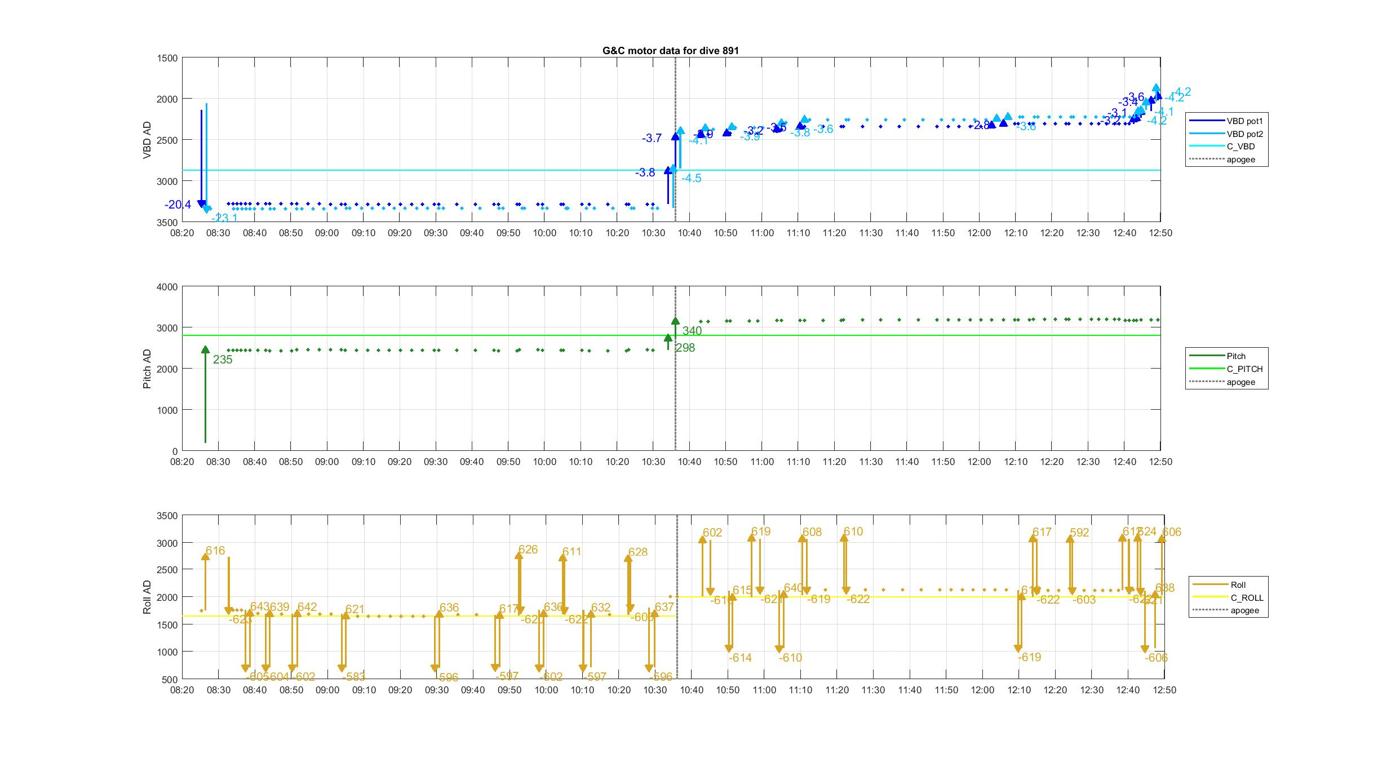Click the '616' roll data label
The height and width of the screenshot is (764, 1400).
pyautogui.click(x=215, y=551)
